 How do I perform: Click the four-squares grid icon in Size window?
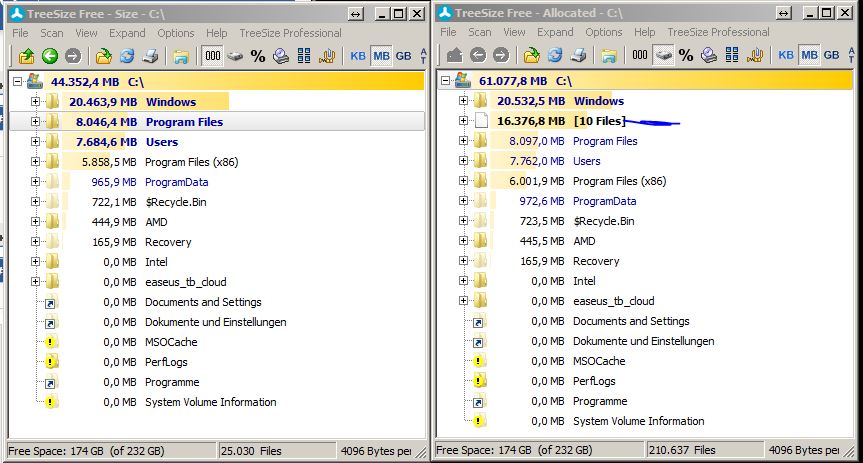click(304, 56)
